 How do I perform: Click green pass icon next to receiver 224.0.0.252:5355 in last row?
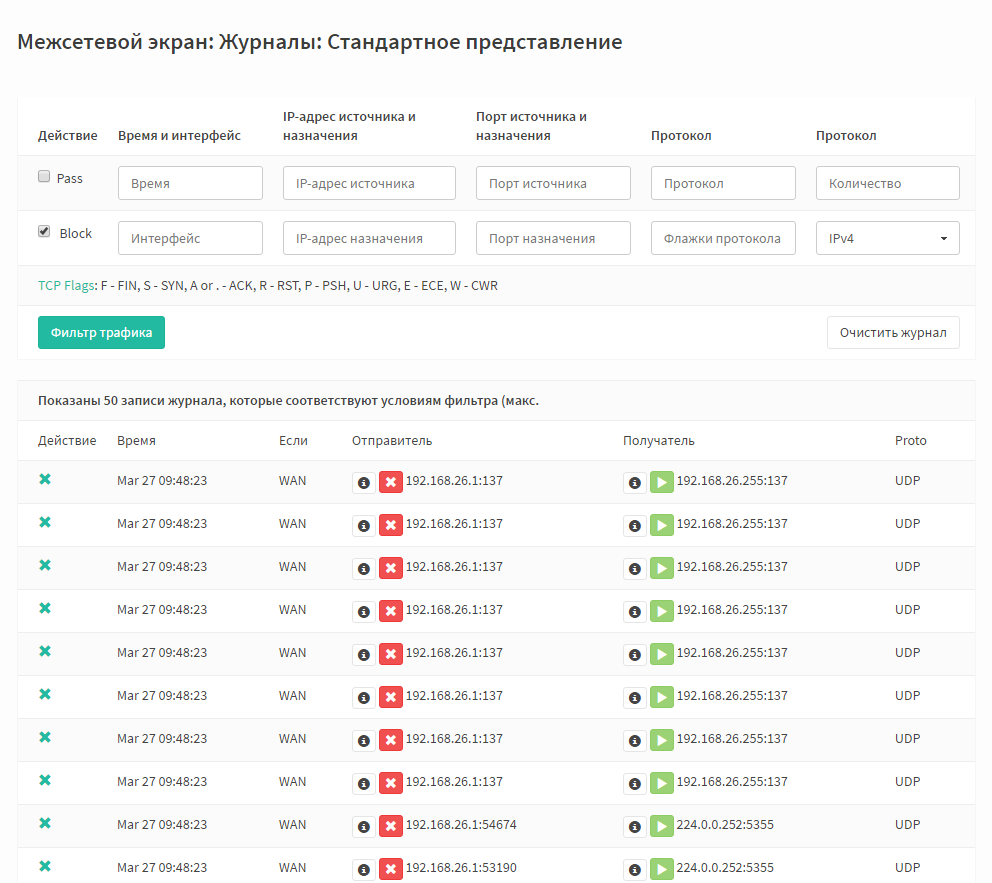click(662, 870)
